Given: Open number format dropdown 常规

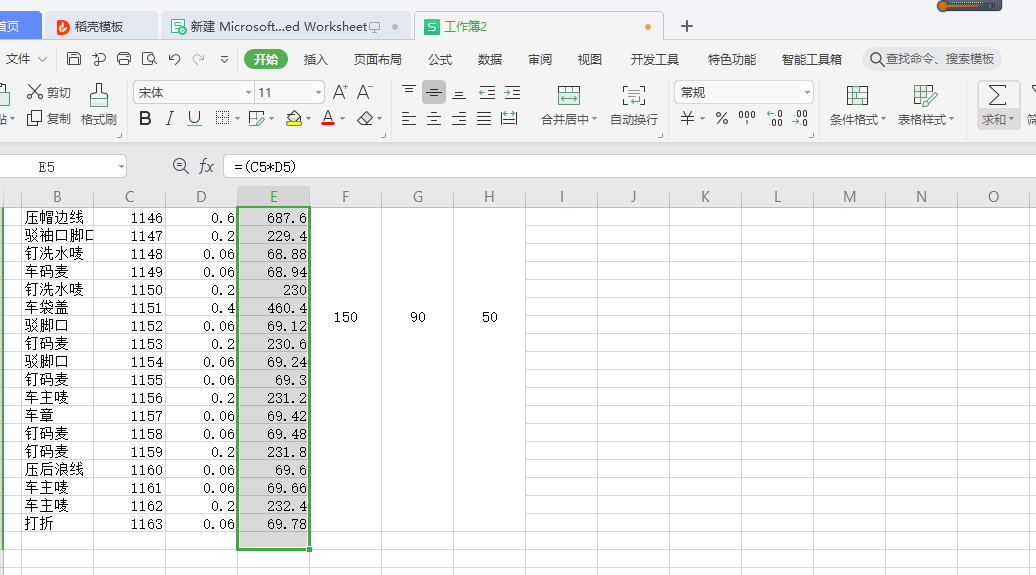Looking at the screenshot, I should point(807,93).
